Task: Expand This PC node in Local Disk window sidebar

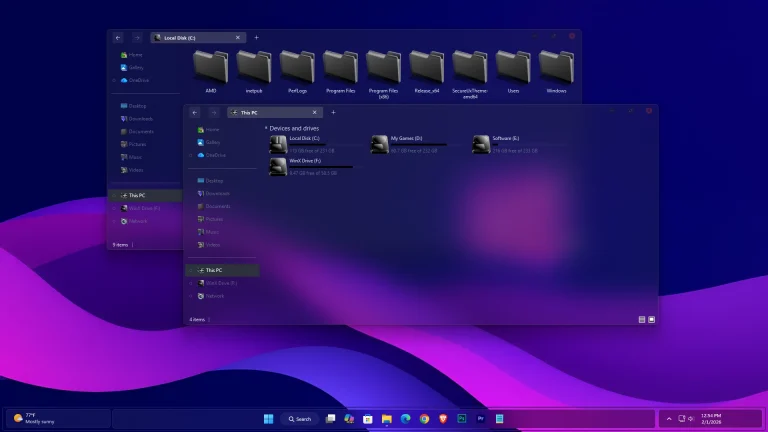Action: click(x=114, y=195)
